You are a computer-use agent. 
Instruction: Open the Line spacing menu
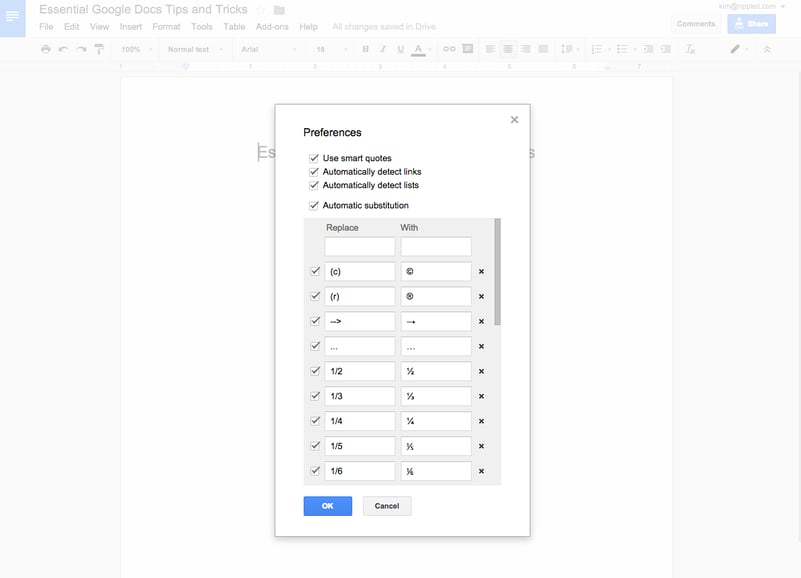pos(570,49)
